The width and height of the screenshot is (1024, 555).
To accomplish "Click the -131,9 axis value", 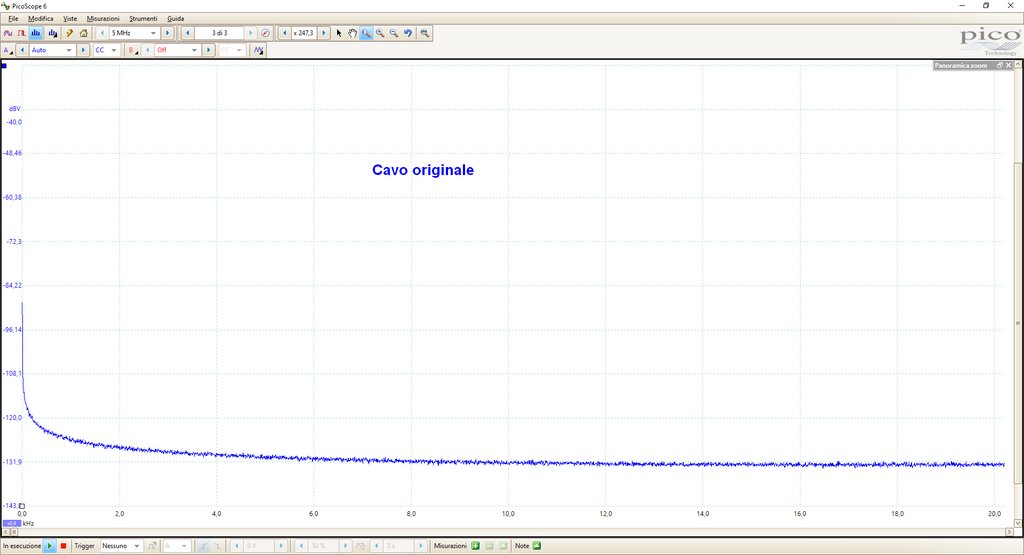I will click(x=13, y=462).
